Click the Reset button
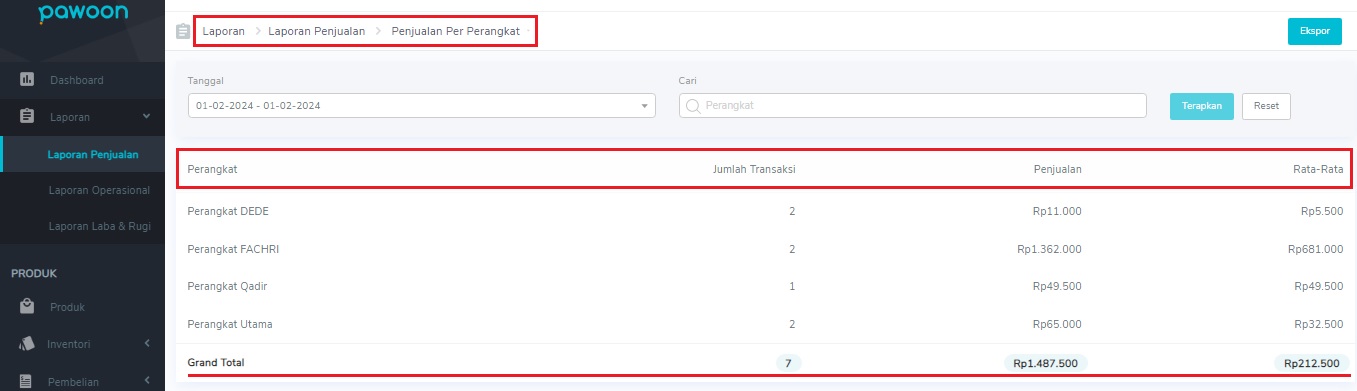Screen dimensions: 1357x391 [x=1266, y=105]
